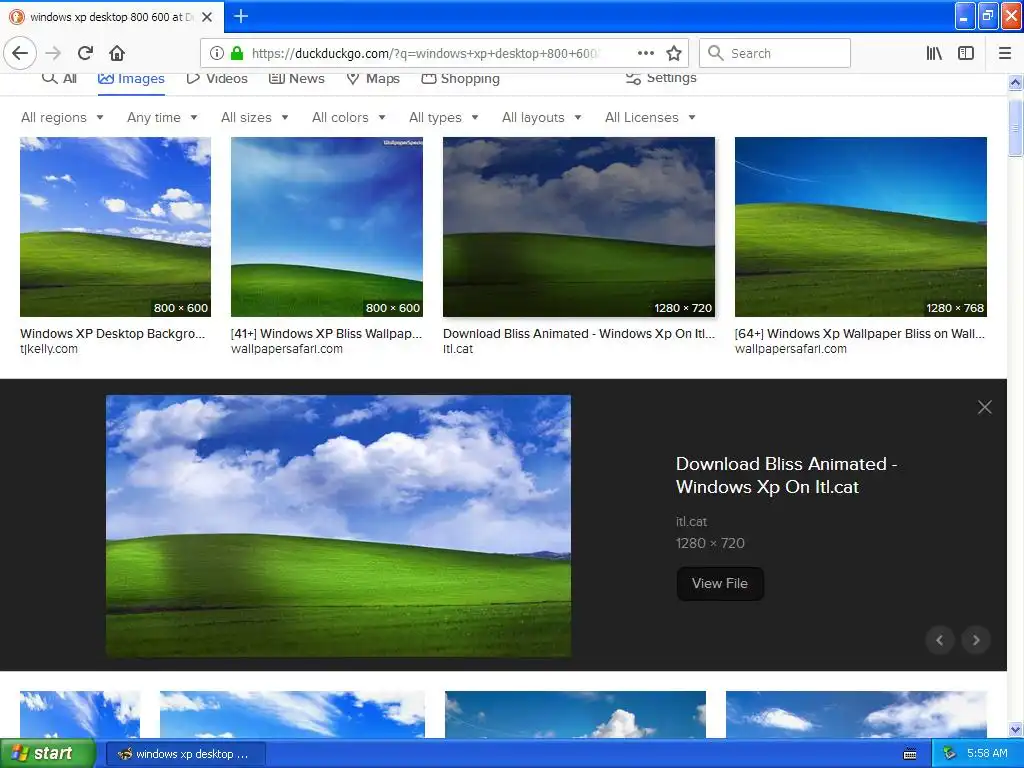The height and width of the screenshot is (768, 1024).
Task: Expand the Any time filter
Action: click(x=162, y=118)
